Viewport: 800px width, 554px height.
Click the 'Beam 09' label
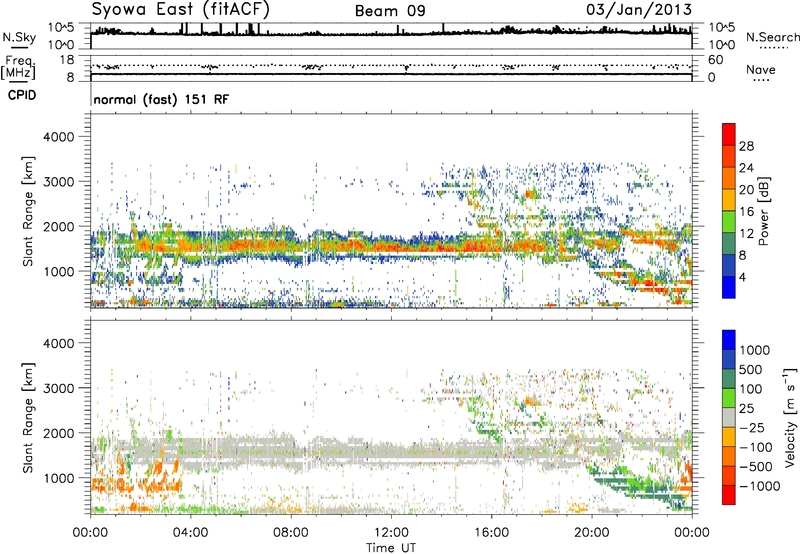pyautogui.click(x=390, y=11)
